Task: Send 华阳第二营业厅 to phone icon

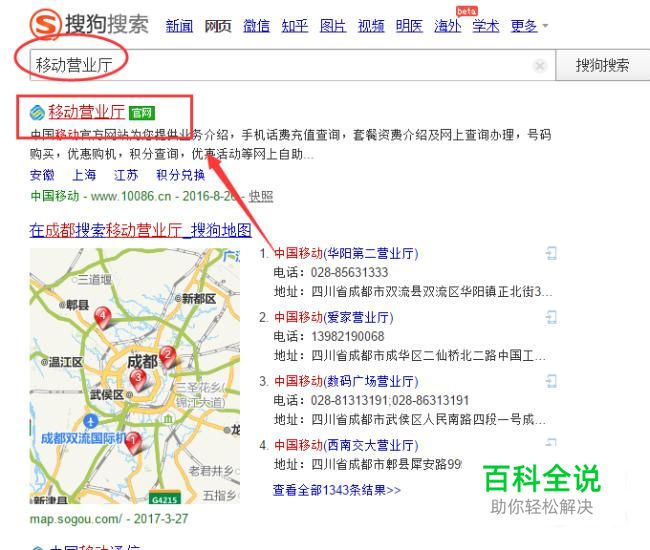Action: pos(551,253)
